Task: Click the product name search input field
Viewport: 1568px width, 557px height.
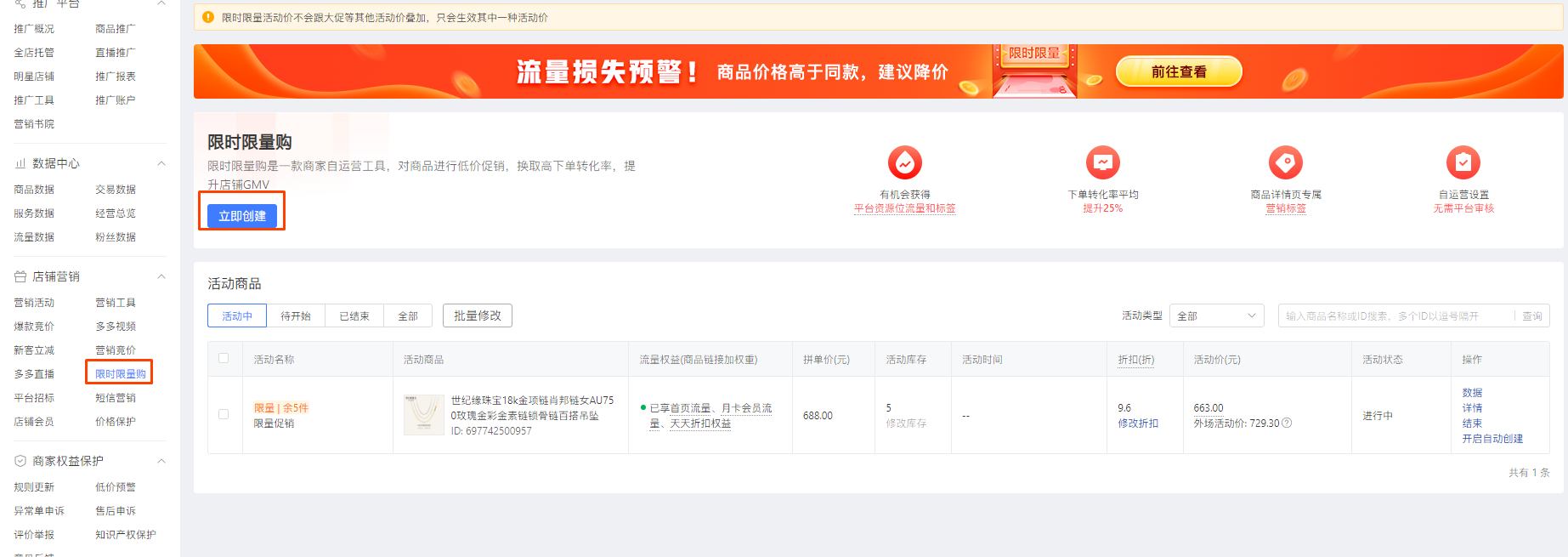Action: point(1395,315)
